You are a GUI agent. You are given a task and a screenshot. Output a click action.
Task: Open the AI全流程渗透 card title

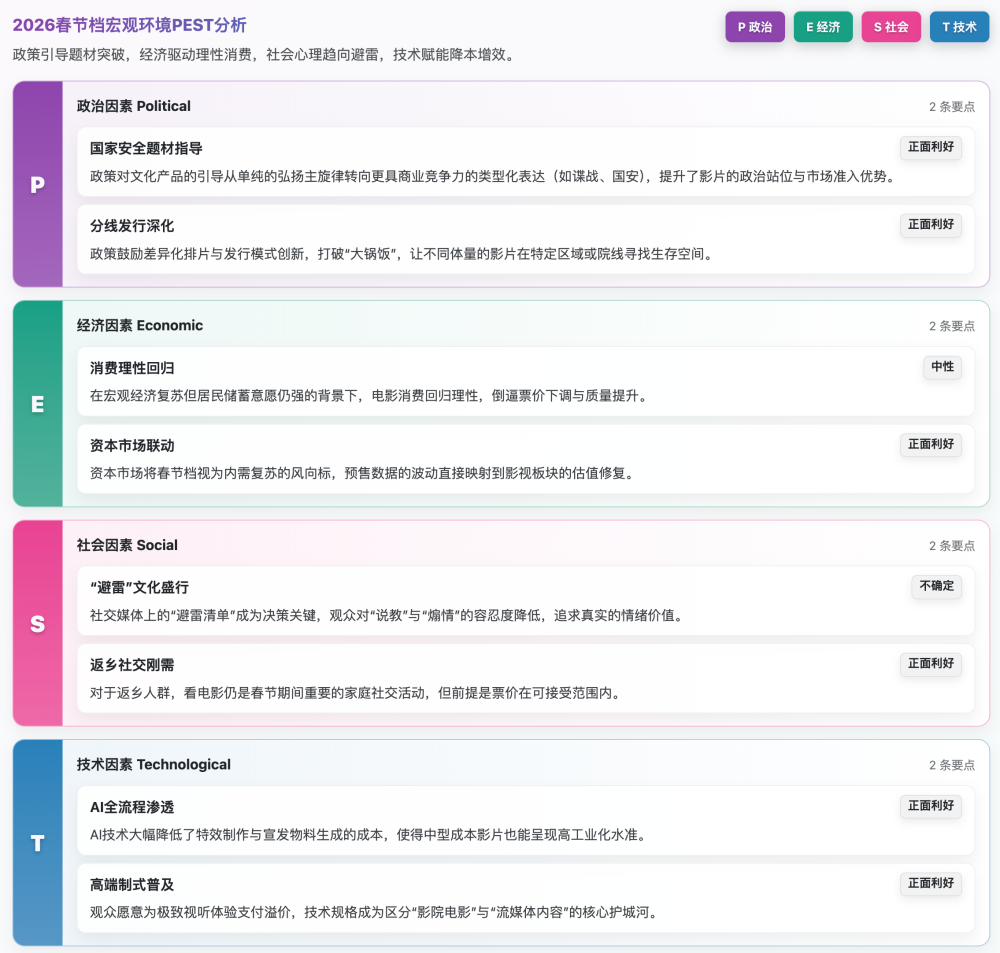pos(132,807)
